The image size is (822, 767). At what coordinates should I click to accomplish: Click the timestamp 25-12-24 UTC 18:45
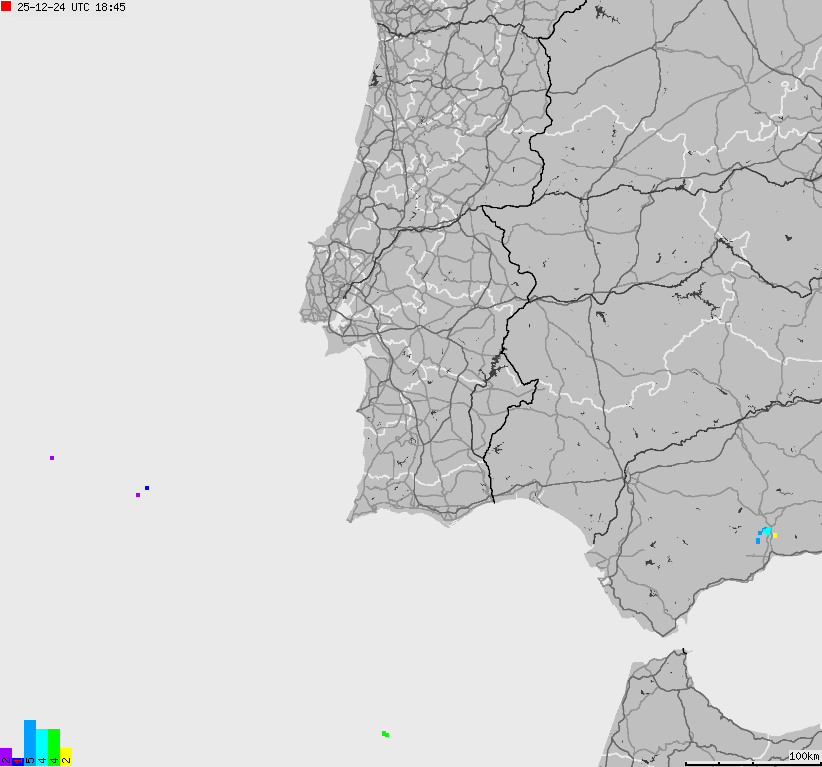click(70, 8)
